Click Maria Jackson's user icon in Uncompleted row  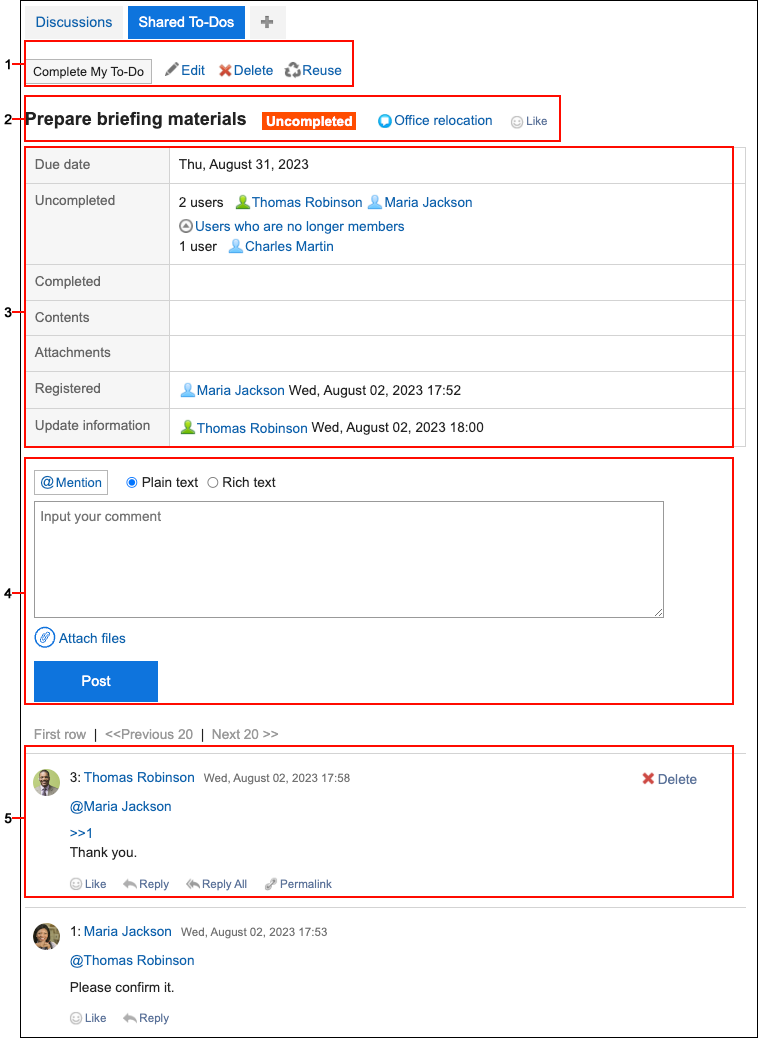[375, 203]
